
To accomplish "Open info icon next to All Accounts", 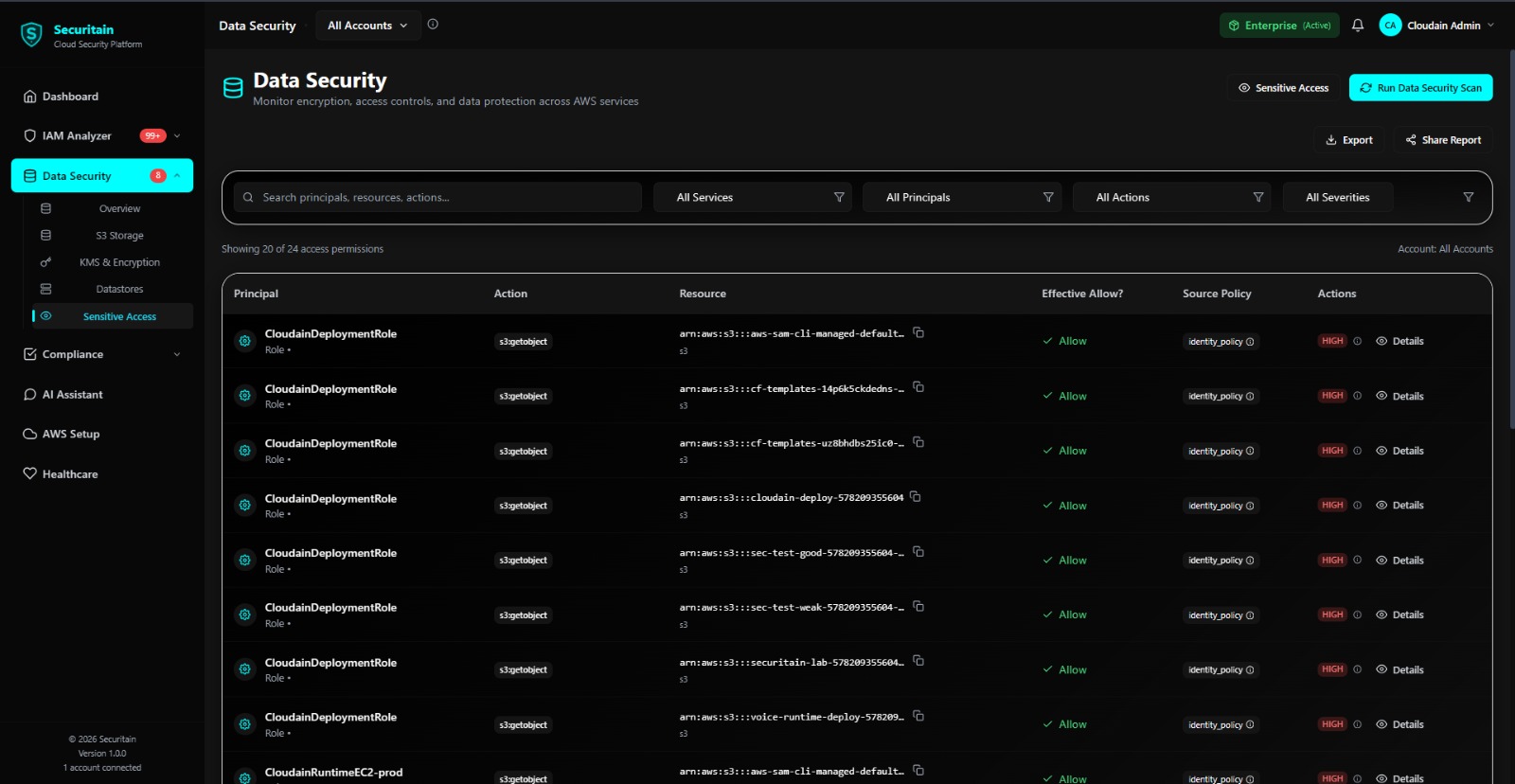I will pos(433,25).
